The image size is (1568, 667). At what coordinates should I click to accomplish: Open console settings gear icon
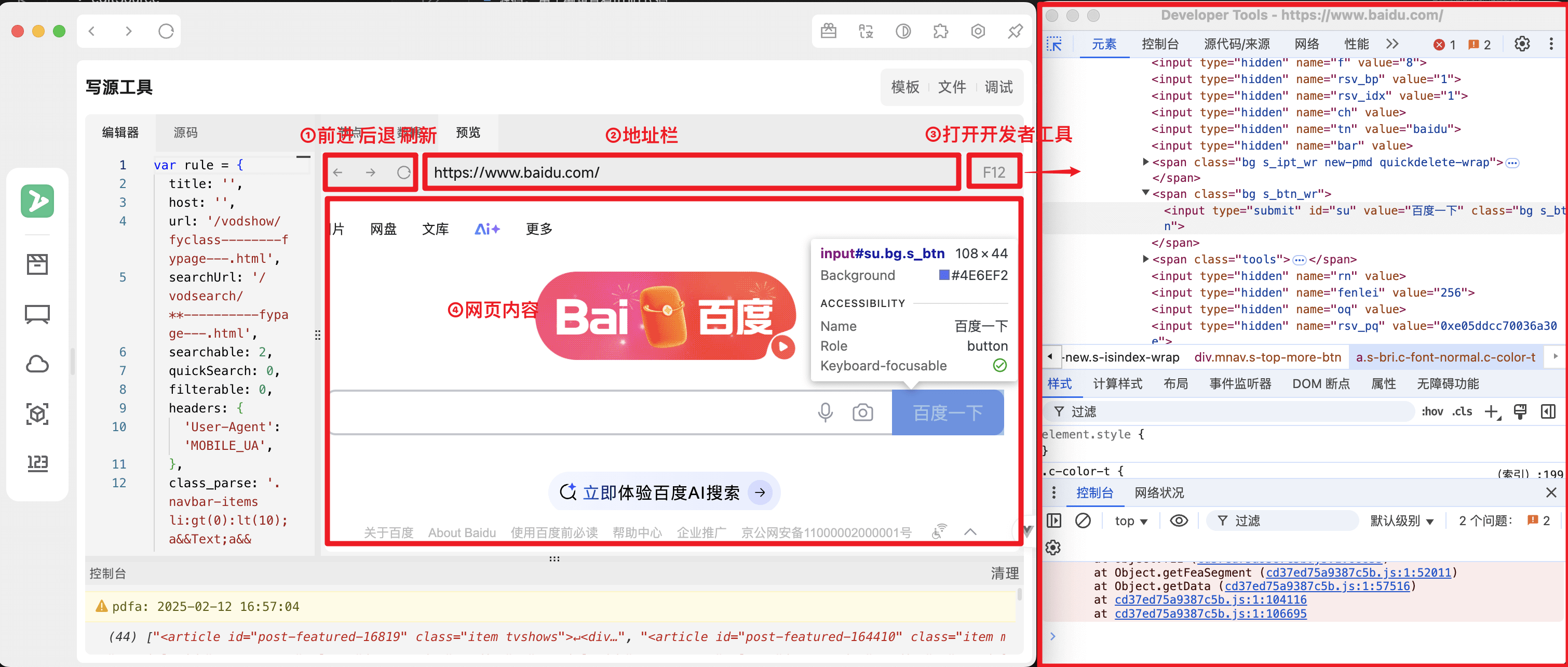[1053, 548]
